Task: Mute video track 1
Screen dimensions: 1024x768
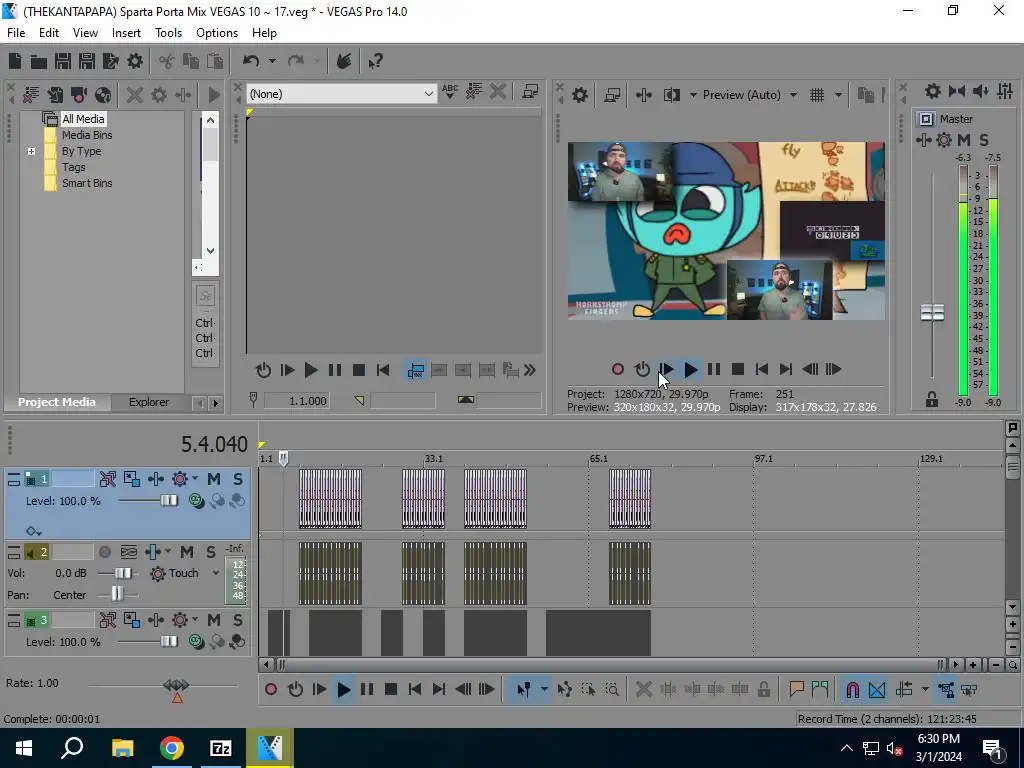Action: (214, 479)
